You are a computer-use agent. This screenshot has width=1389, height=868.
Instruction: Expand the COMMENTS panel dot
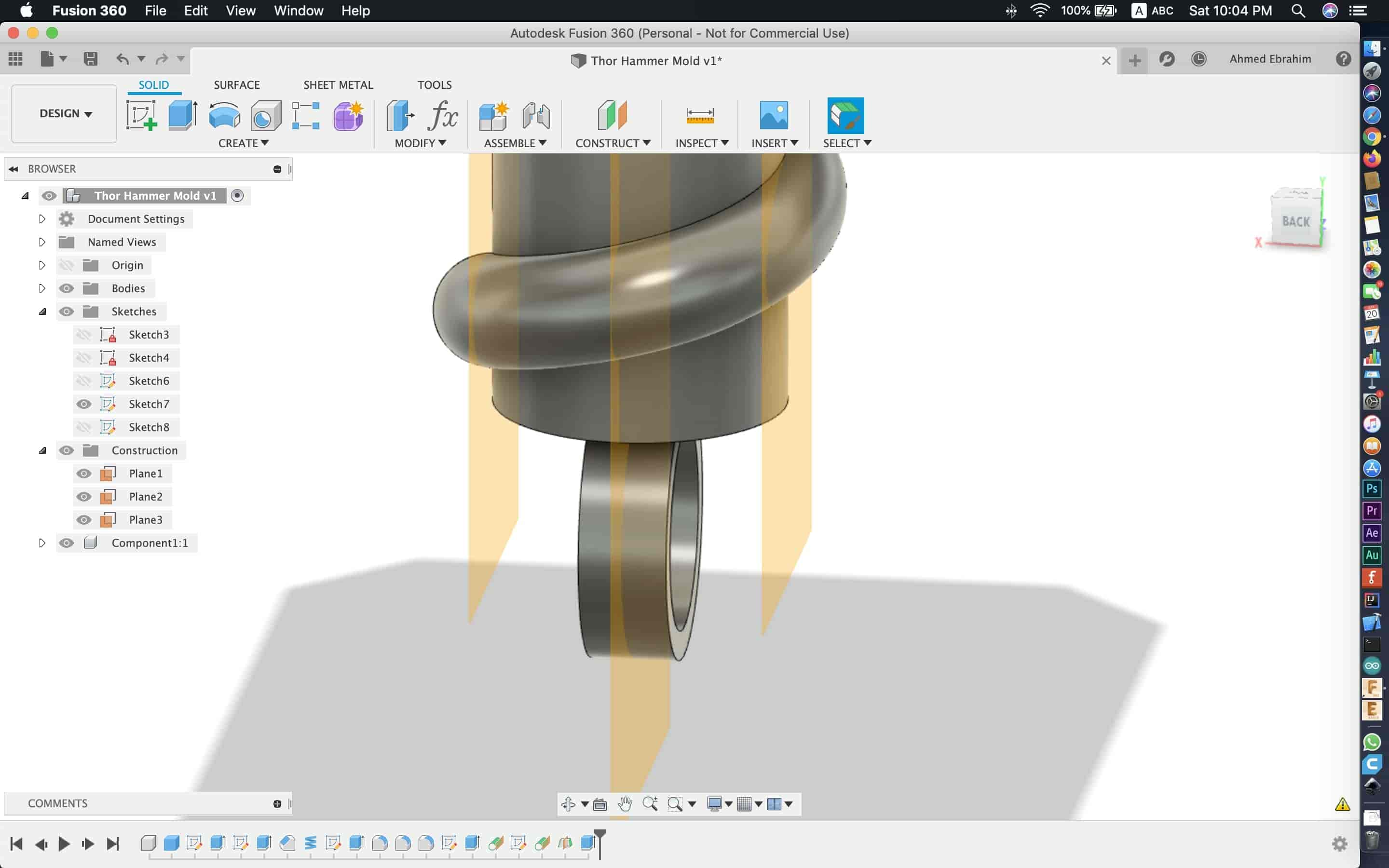277,804
